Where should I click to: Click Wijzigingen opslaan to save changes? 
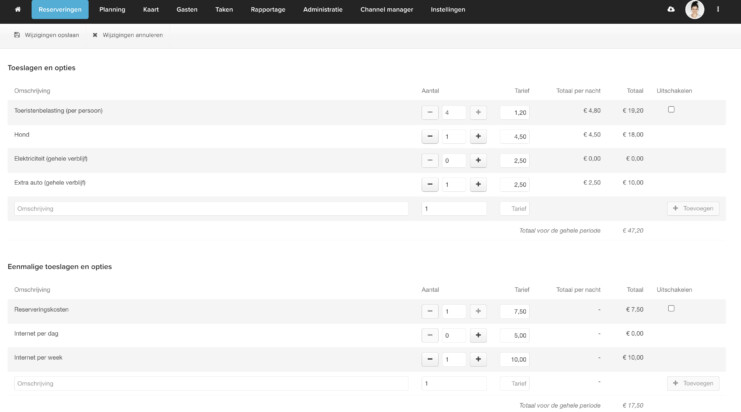coord(48,35)
